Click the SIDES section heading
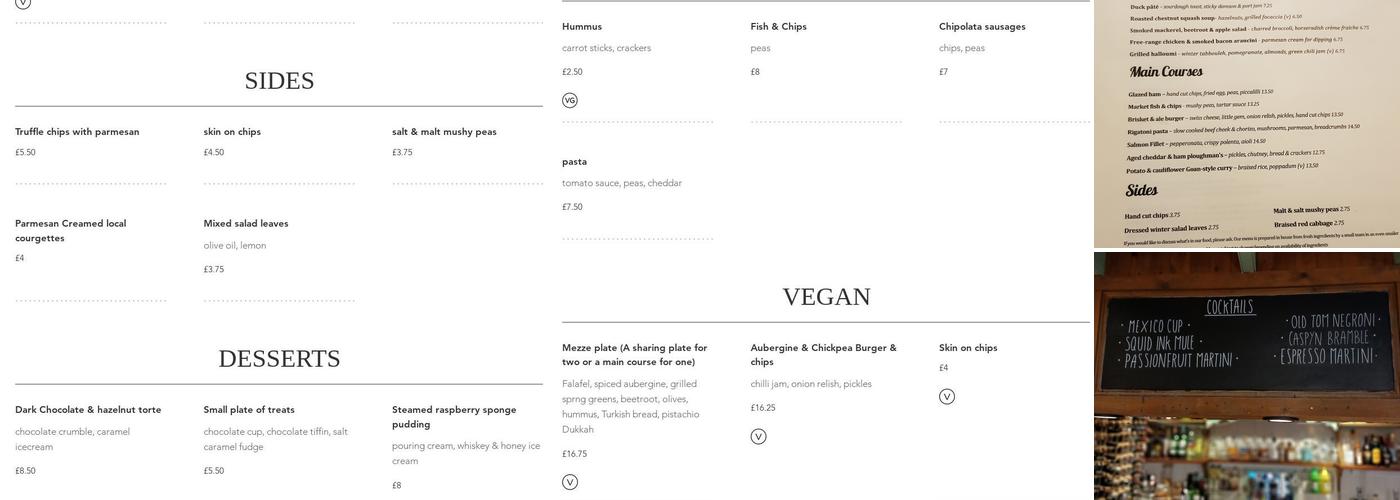The image size is (1400, 500). pyautogui.click(x=279, y=81)
